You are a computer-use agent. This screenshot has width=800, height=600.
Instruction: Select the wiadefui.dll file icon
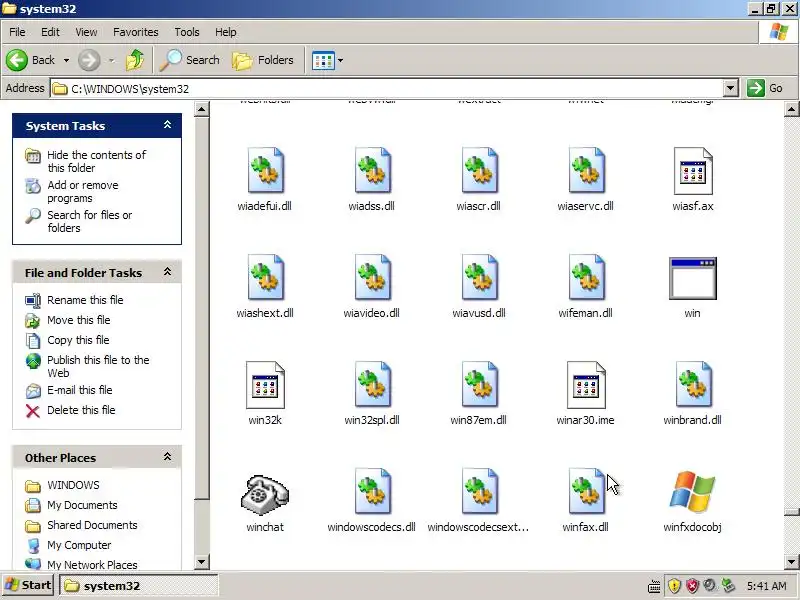tap(265, 170)
